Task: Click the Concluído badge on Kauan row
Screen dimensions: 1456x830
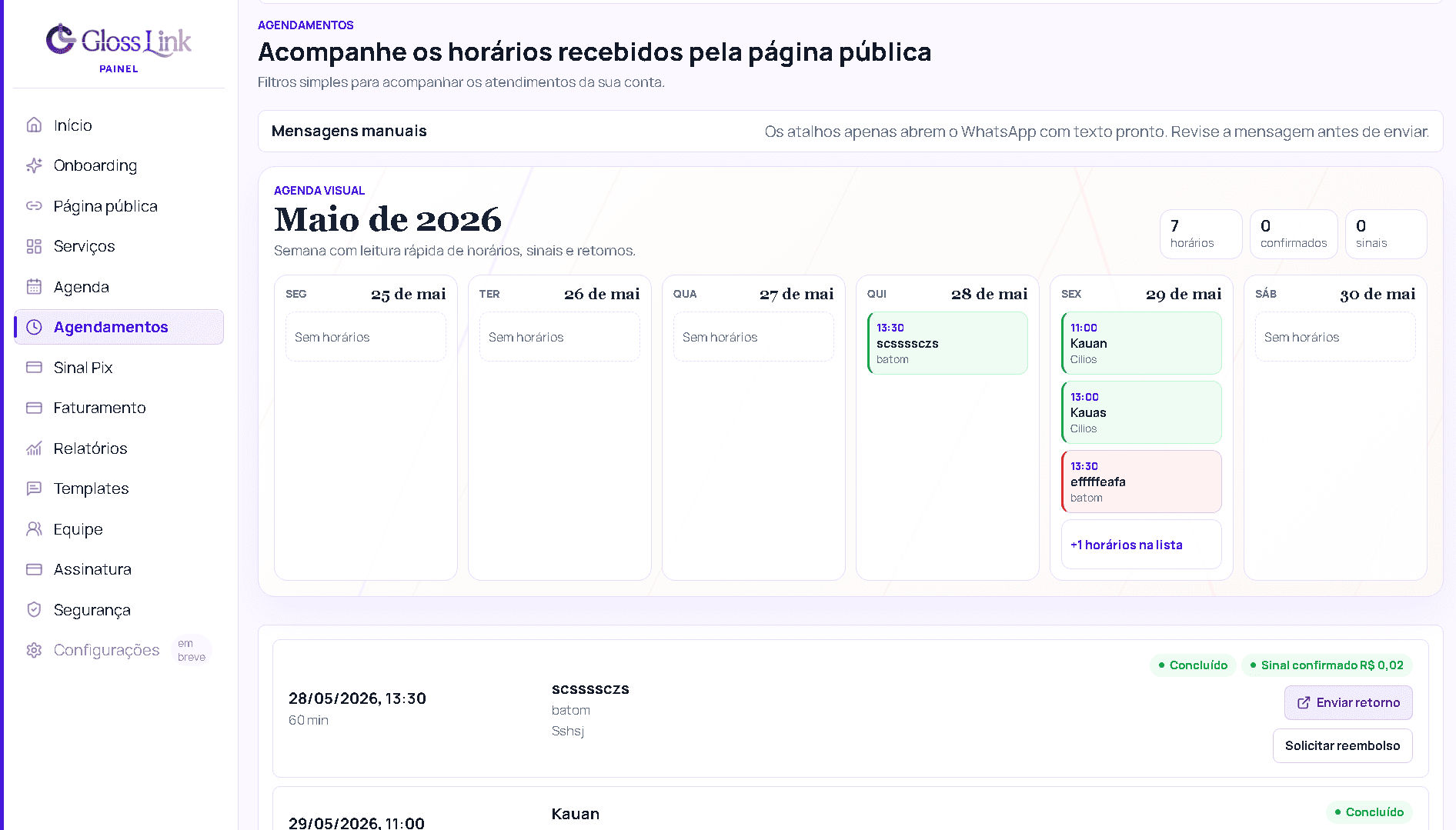Action: point(1369,812)
